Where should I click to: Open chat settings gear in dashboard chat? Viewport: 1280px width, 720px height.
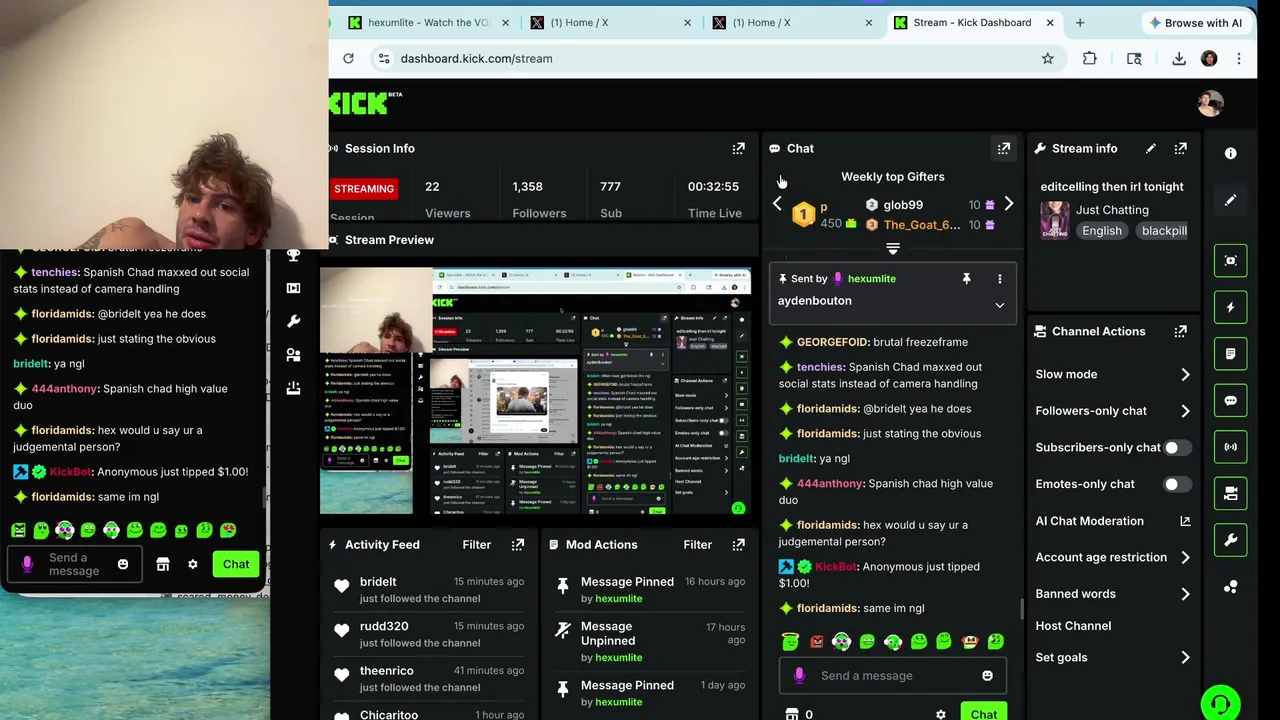pyautogui.click(x=940, y=714)
